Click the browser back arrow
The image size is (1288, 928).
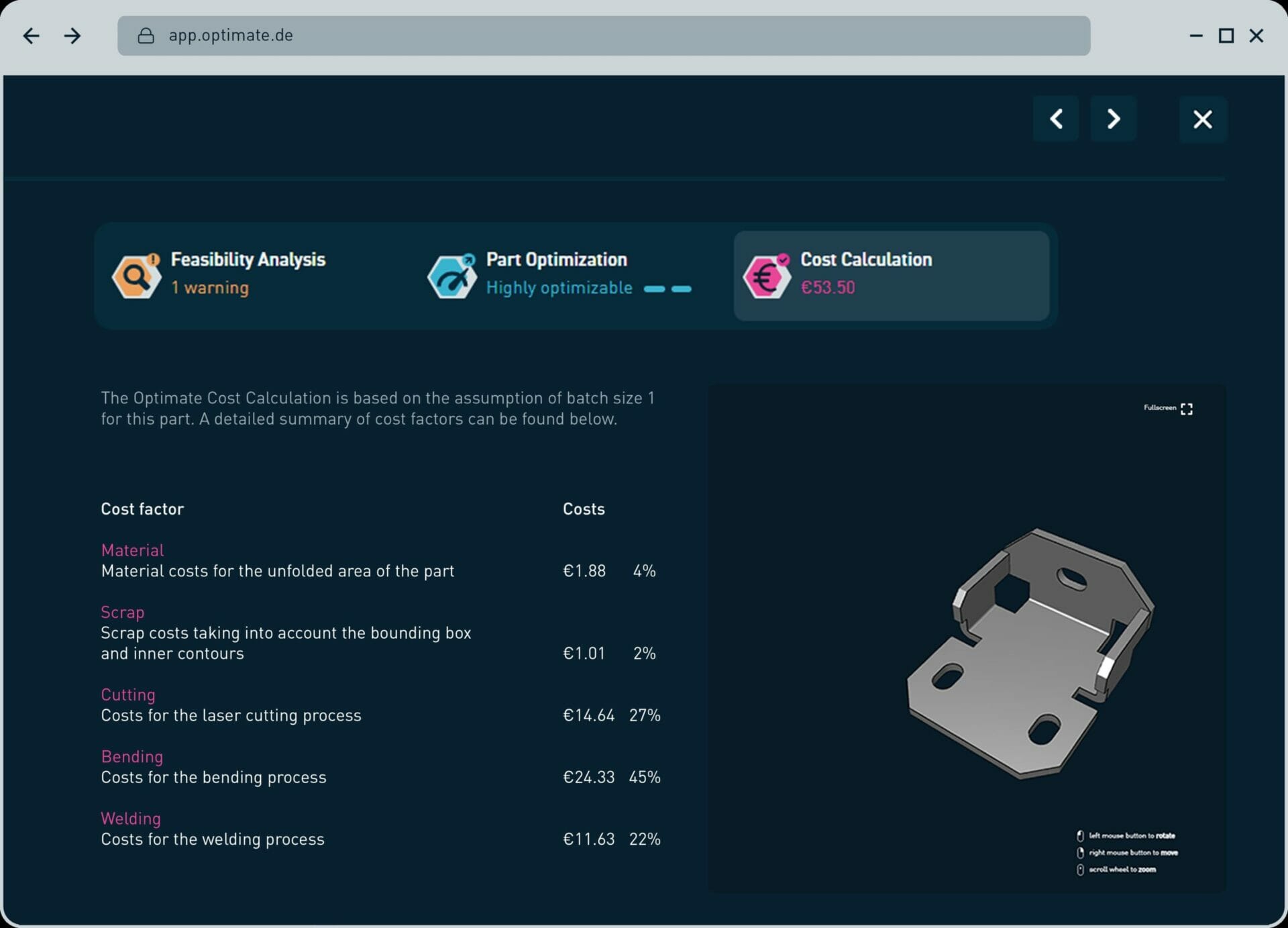point(31,36)
